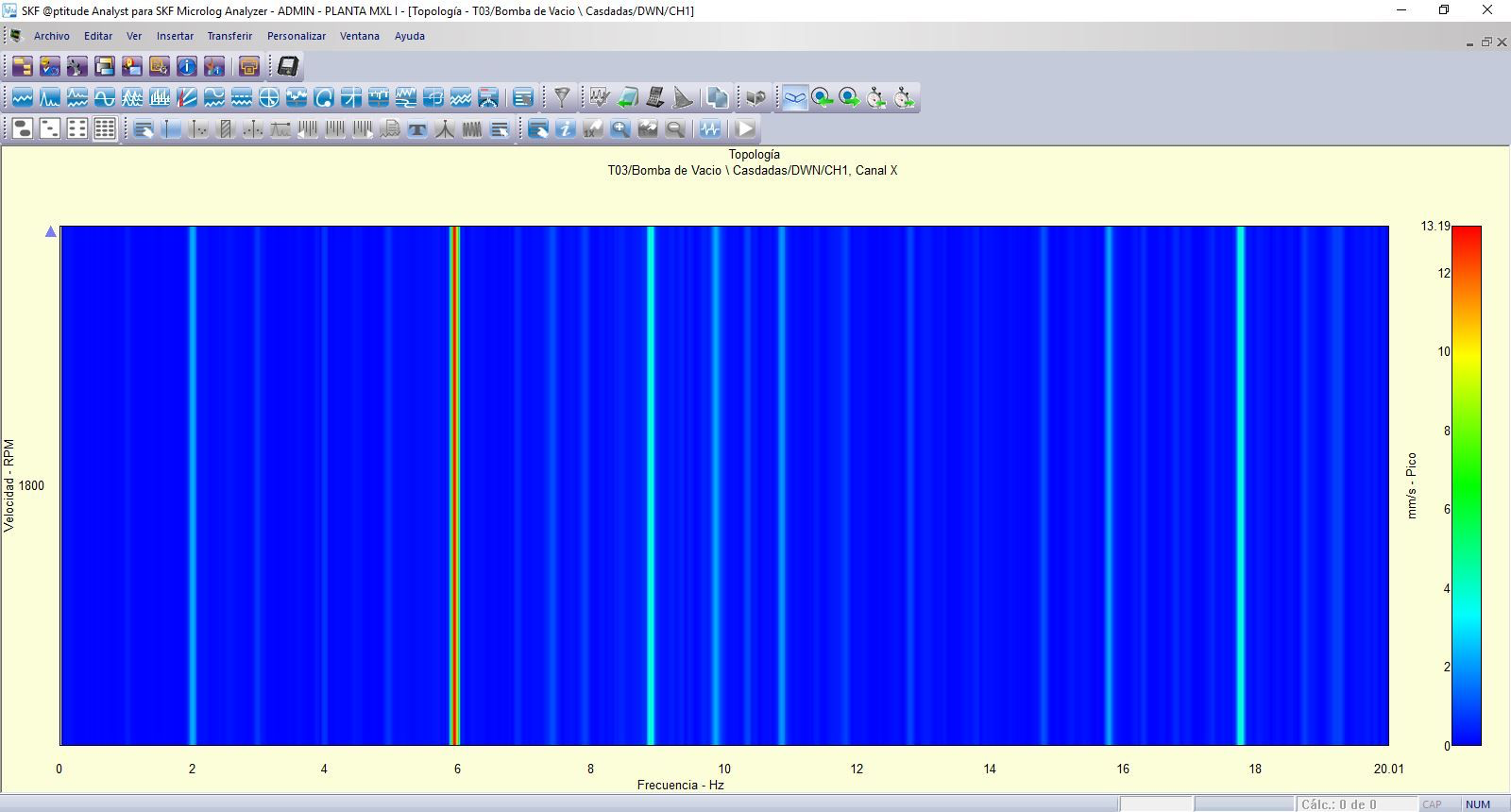Open the hierarchy tree icon in the toolbar
1511x812 pixels.
coord(23,66)
